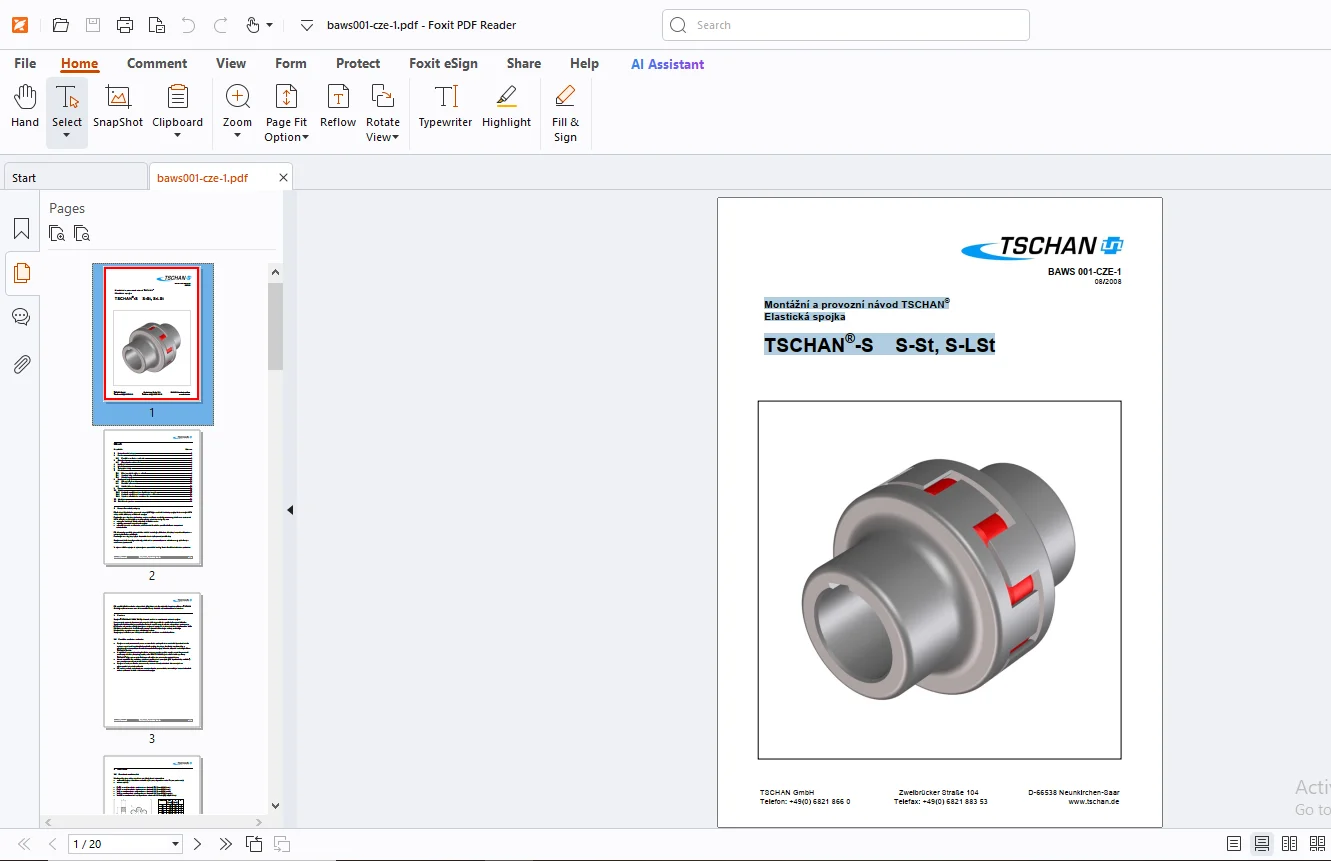Select the Typewriter tool
The height and width of the screenshot is (861, 1331).
(445, 106)
